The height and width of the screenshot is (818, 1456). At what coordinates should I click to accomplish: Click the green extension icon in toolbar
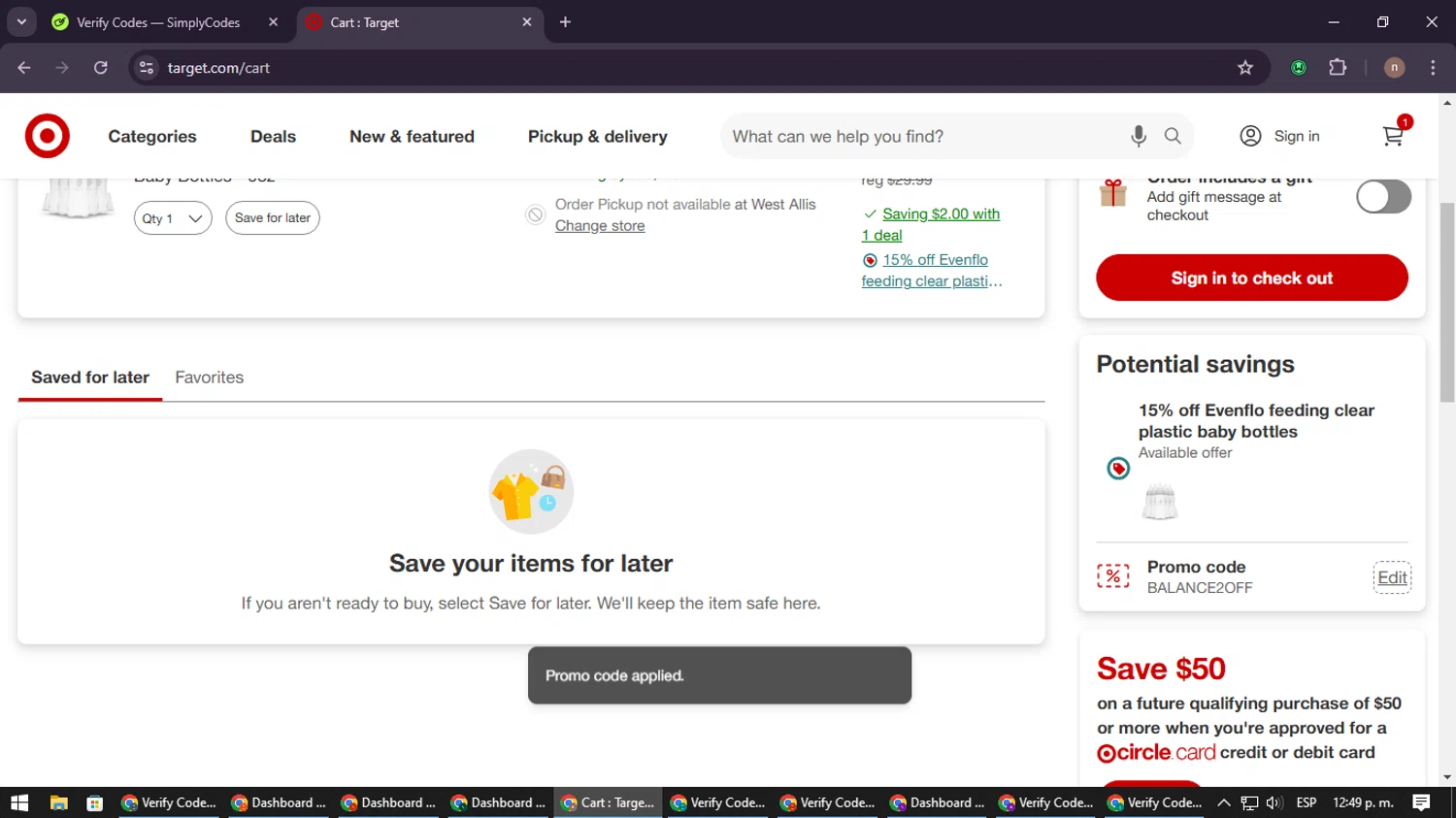(1299, 68)
